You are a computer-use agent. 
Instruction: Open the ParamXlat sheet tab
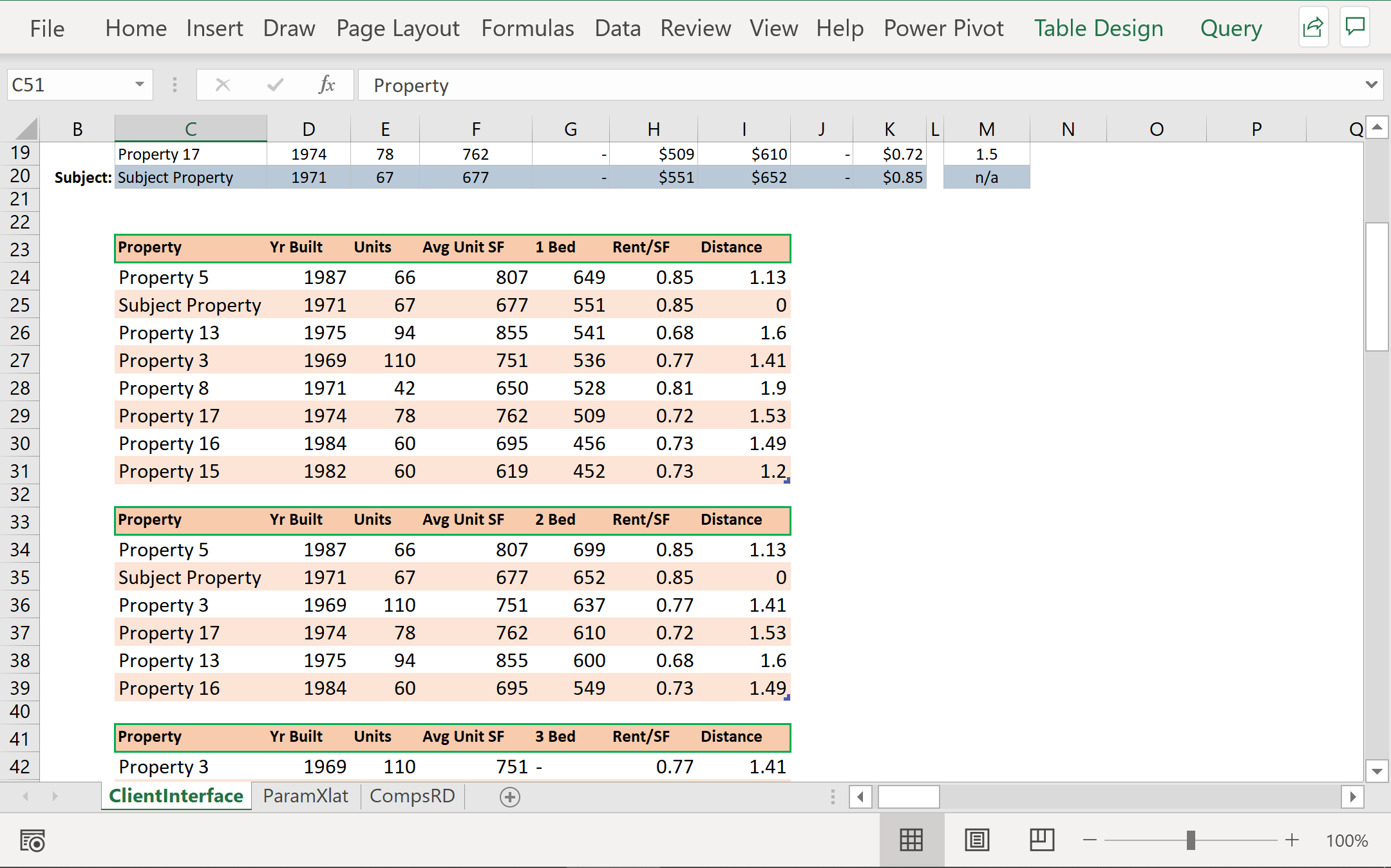pyautogui.click(x=305, y=796)
